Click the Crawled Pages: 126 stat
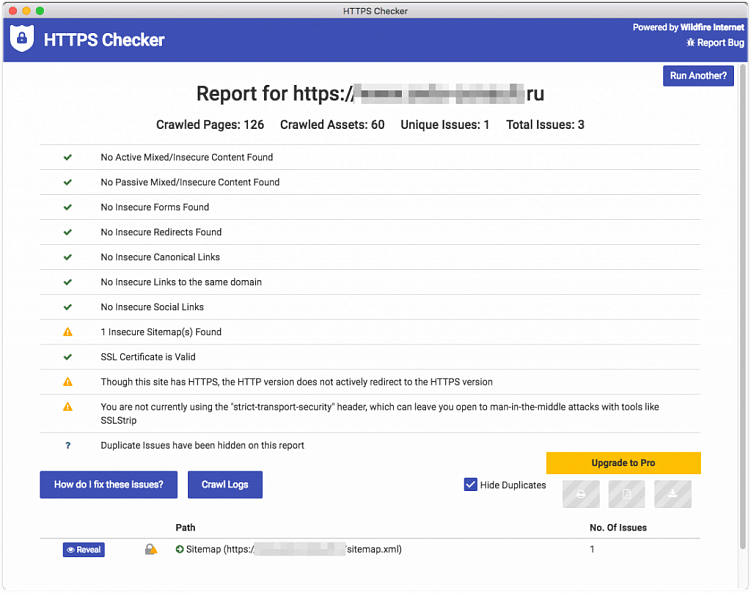Image resolution: width=751 pixels, height=593 pixels. 210,125
